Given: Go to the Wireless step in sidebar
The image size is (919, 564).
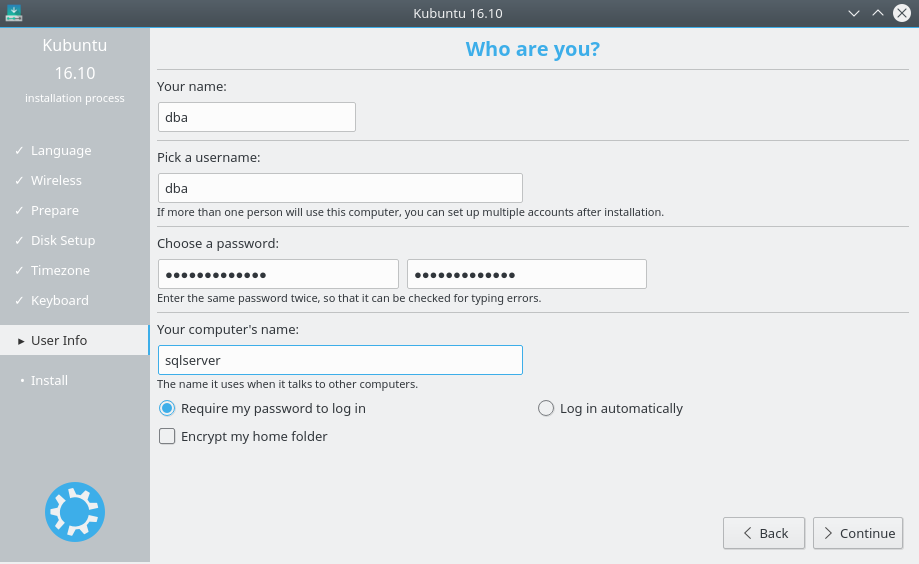Looking at the screenshot, I should 56,181.
